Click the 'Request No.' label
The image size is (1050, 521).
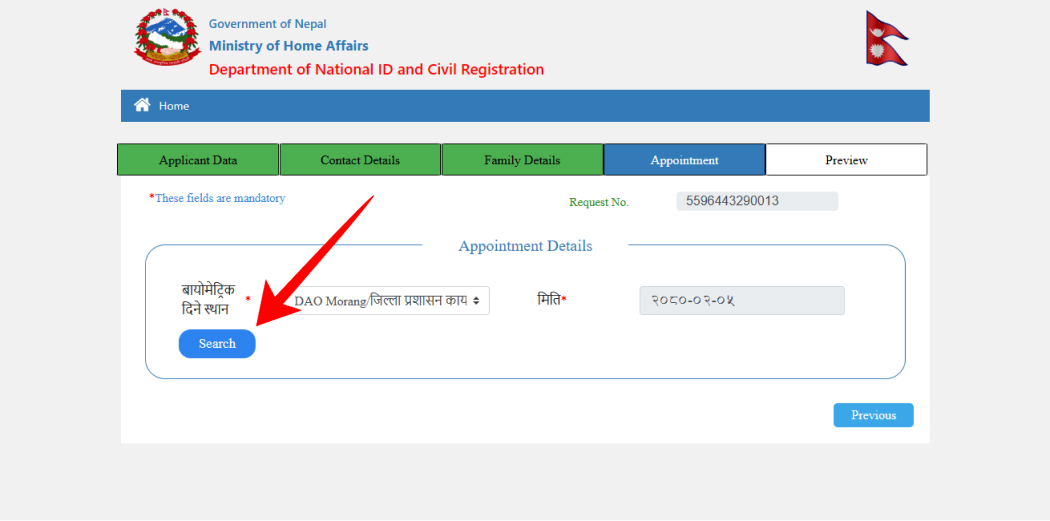click(x=599, y=202)
